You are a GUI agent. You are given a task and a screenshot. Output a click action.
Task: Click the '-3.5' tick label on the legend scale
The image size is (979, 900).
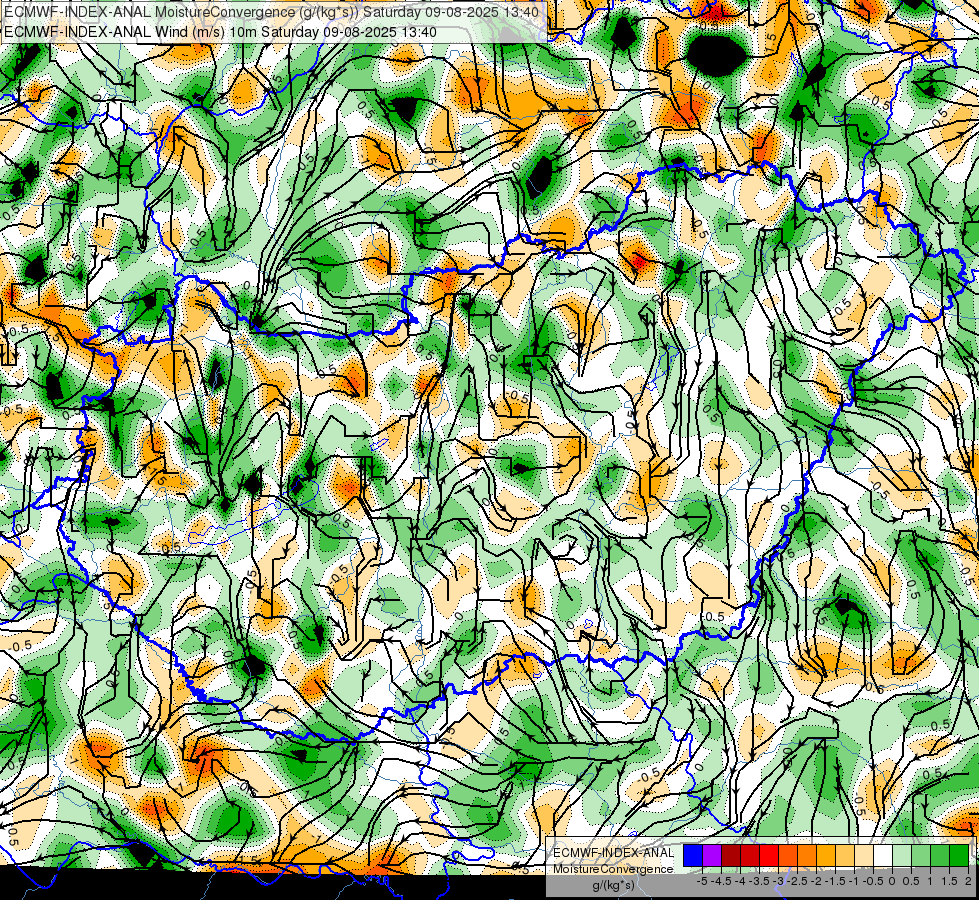760,881
